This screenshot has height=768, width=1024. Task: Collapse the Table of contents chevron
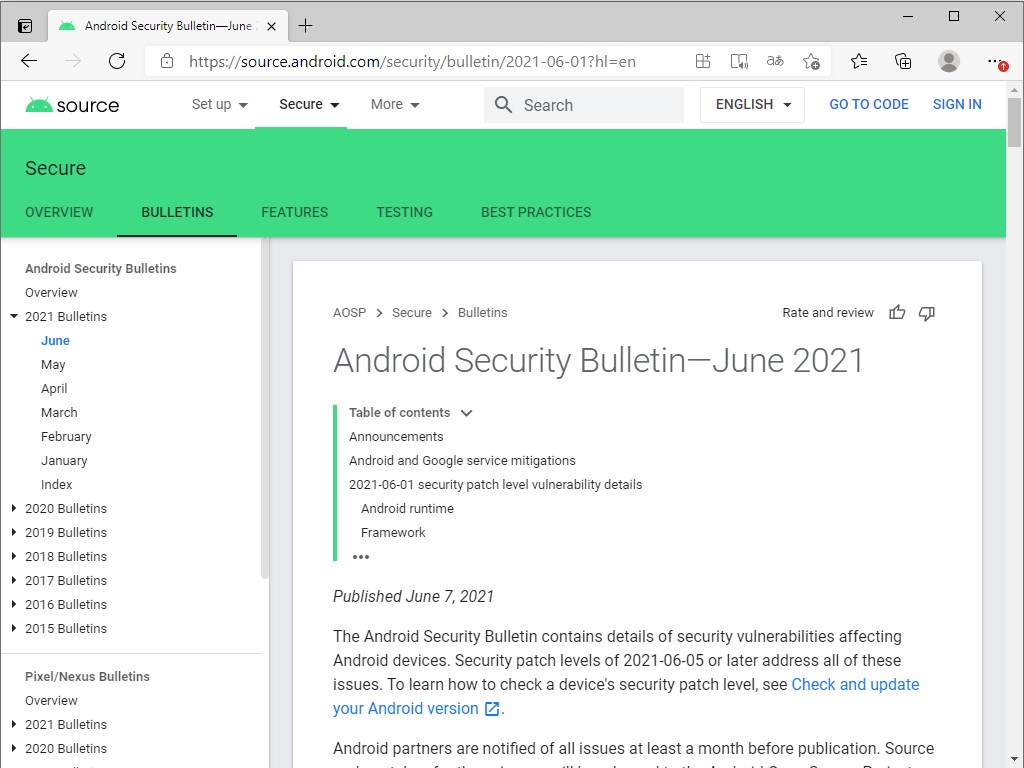[466, 412]
